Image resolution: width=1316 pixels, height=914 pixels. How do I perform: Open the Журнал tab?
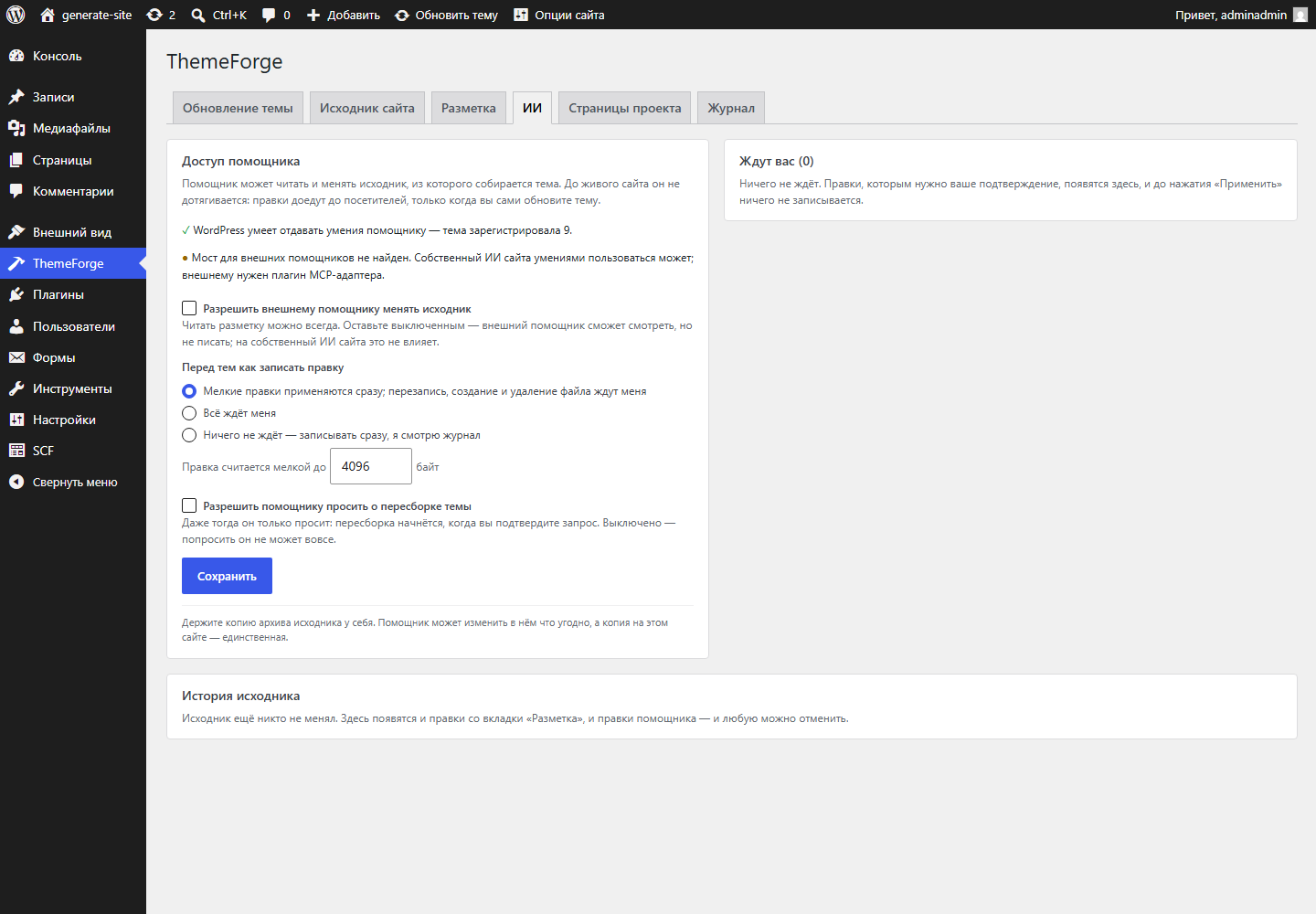(x=731, y=108)
